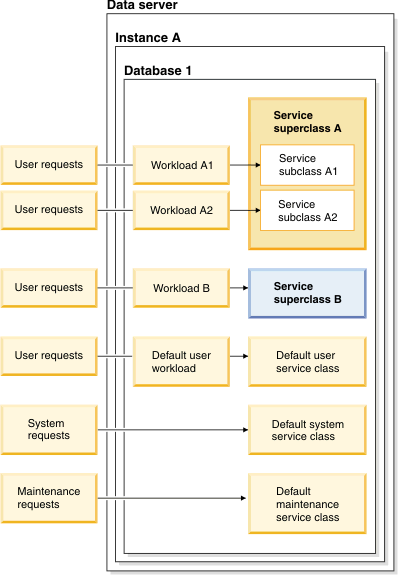Click User requests box beside Default user workload
398x575 pixels.
pyautogui.click(x=49, y=356)
